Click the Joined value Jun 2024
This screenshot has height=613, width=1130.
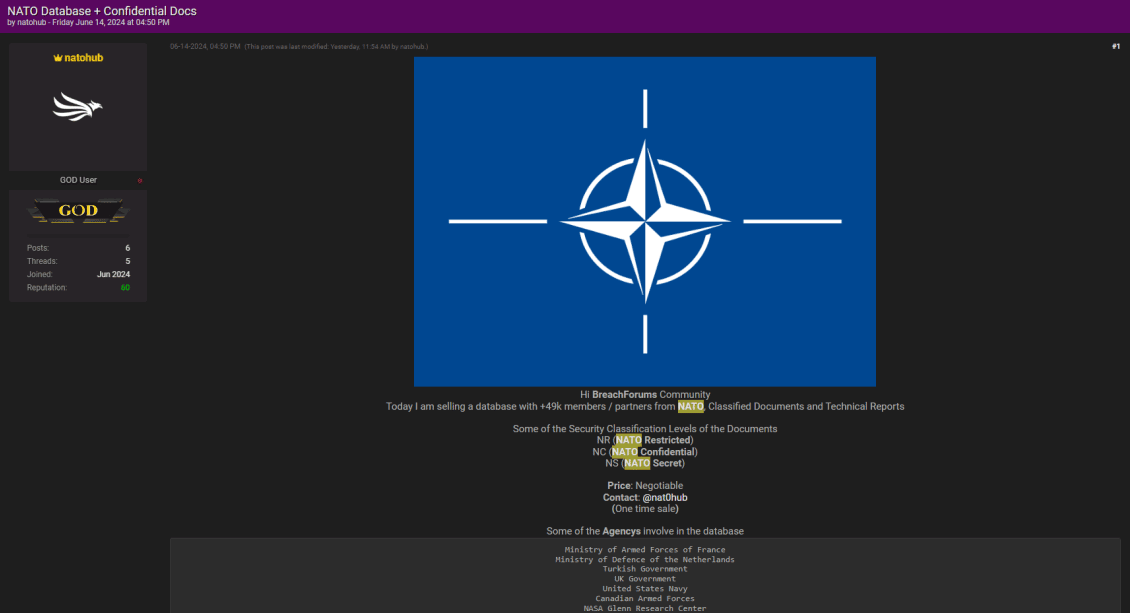113,274
